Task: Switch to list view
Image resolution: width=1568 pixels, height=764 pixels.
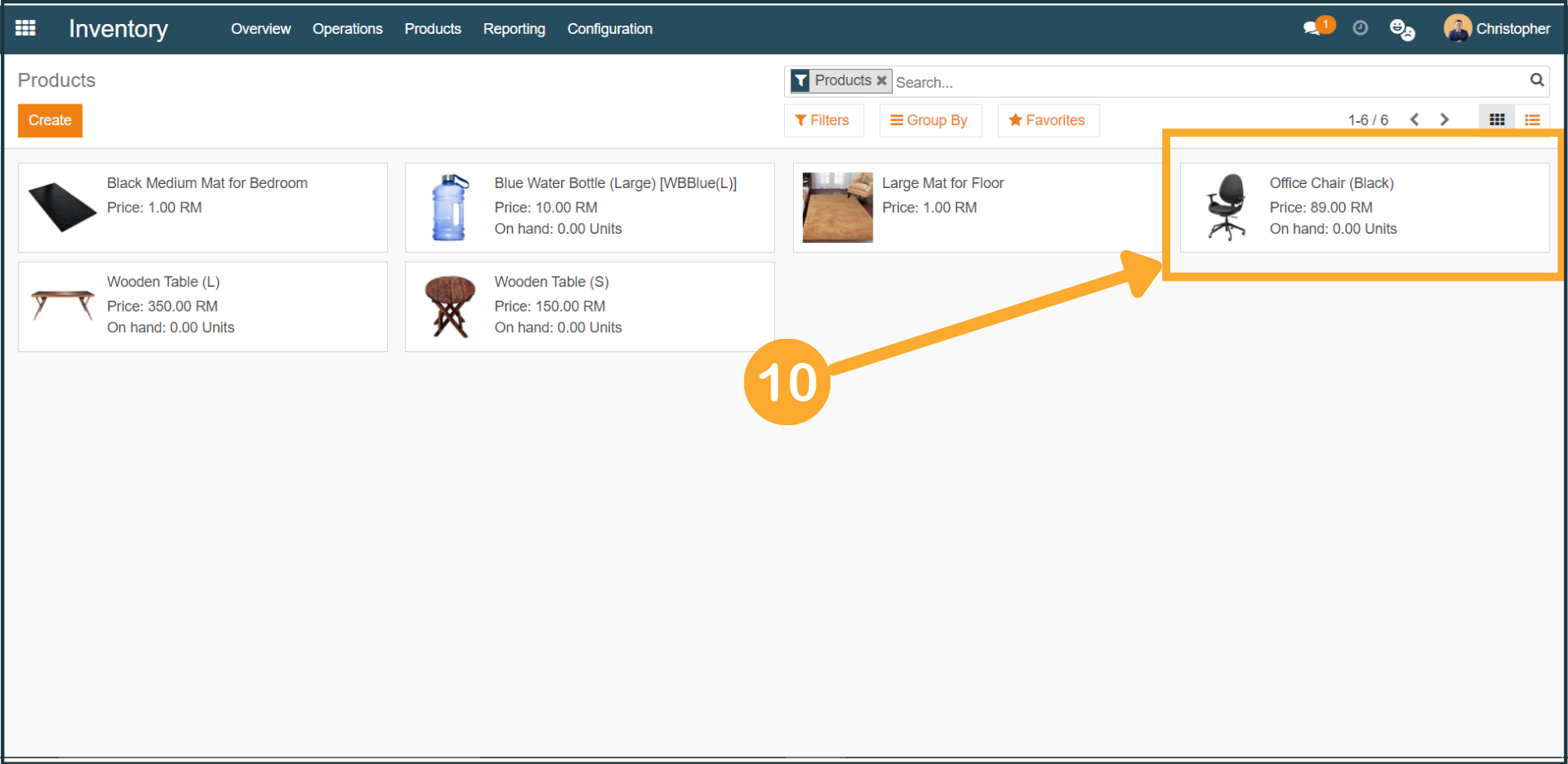Action: (x=1532, y=120)
